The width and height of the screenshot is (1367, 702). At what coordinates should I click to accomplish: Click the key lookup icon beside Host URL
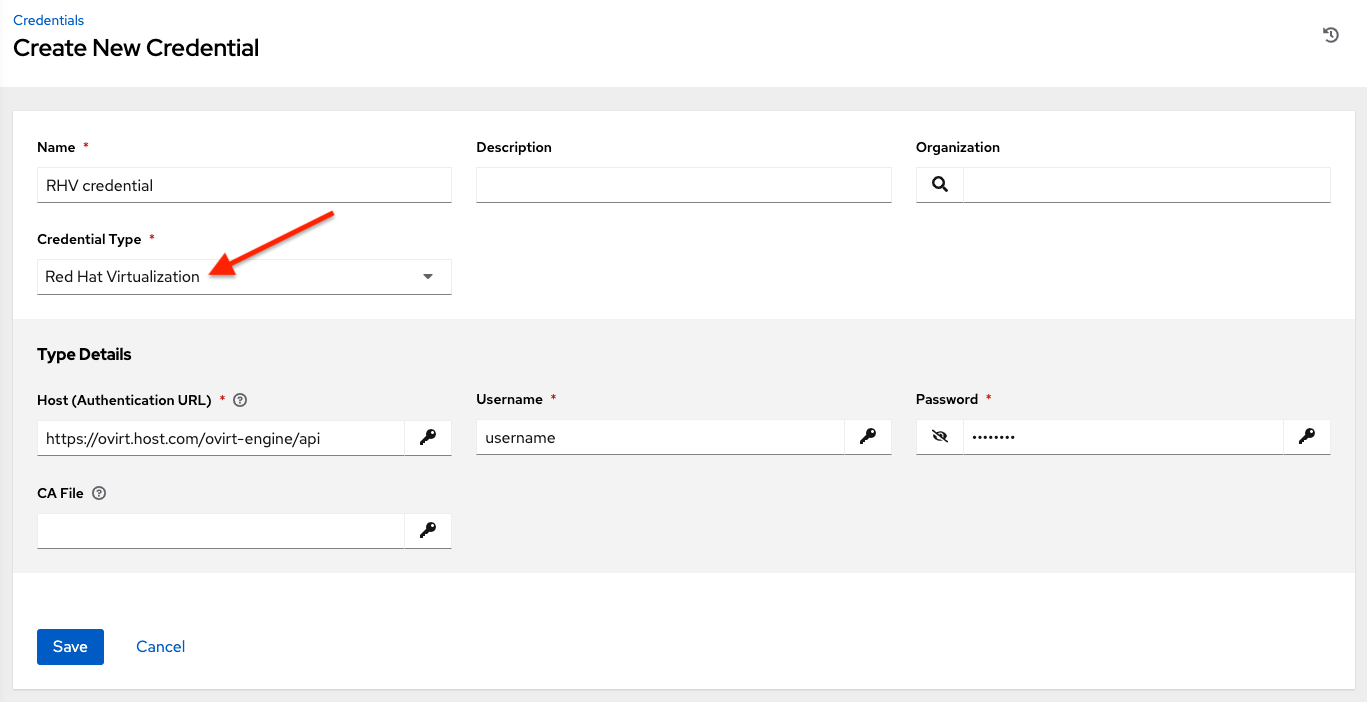pyautogui.click(x=428, y=437)
